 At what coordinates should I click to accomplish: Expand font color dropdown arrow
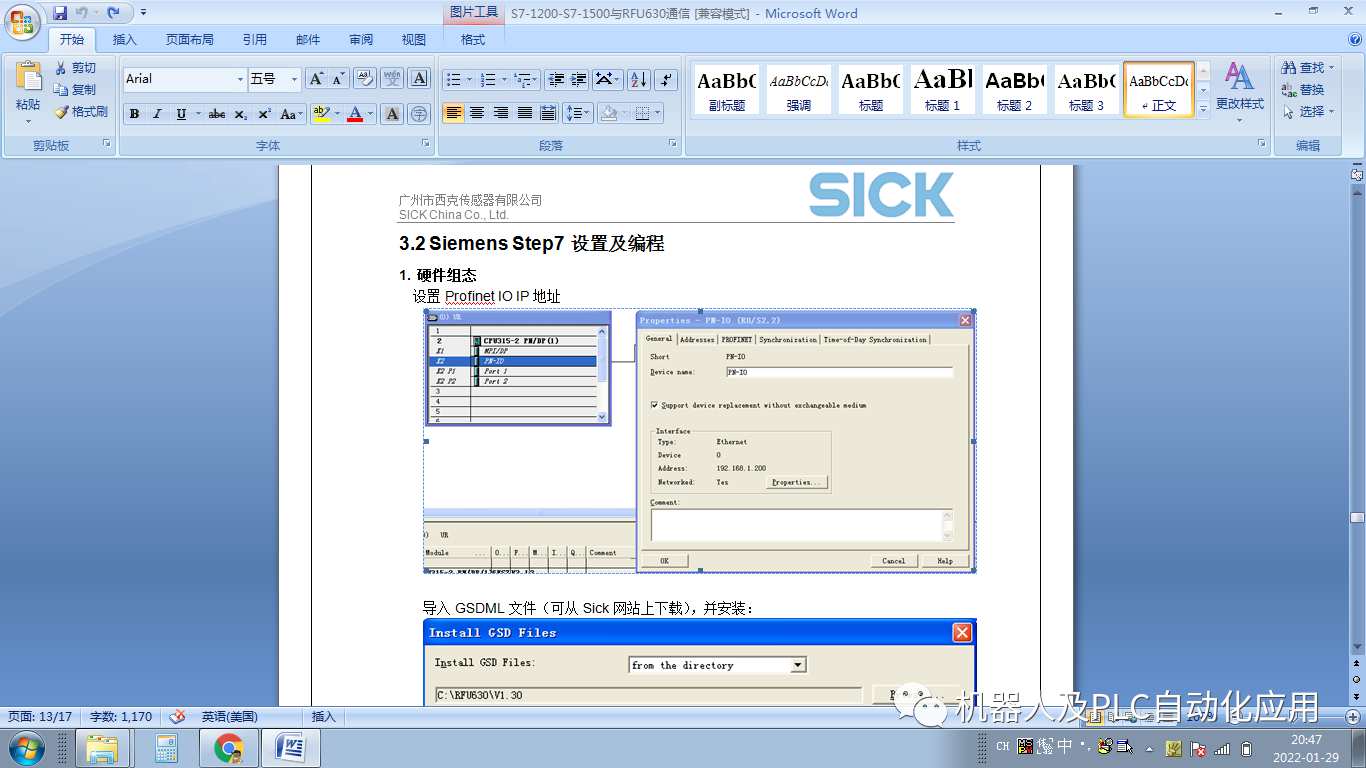(x=371, y=114)
